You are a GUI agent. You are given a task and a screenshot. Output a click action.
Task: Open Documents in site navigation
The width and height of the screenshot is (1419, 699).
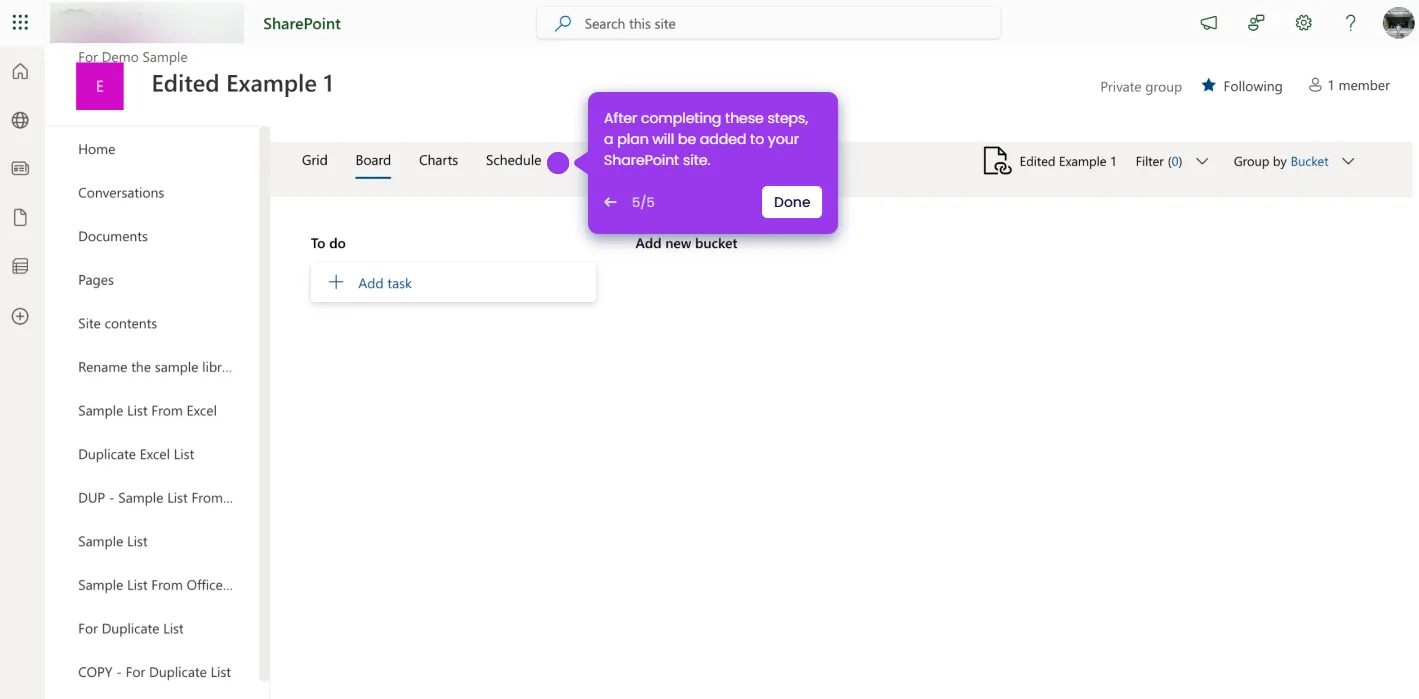tap(113, 237)
